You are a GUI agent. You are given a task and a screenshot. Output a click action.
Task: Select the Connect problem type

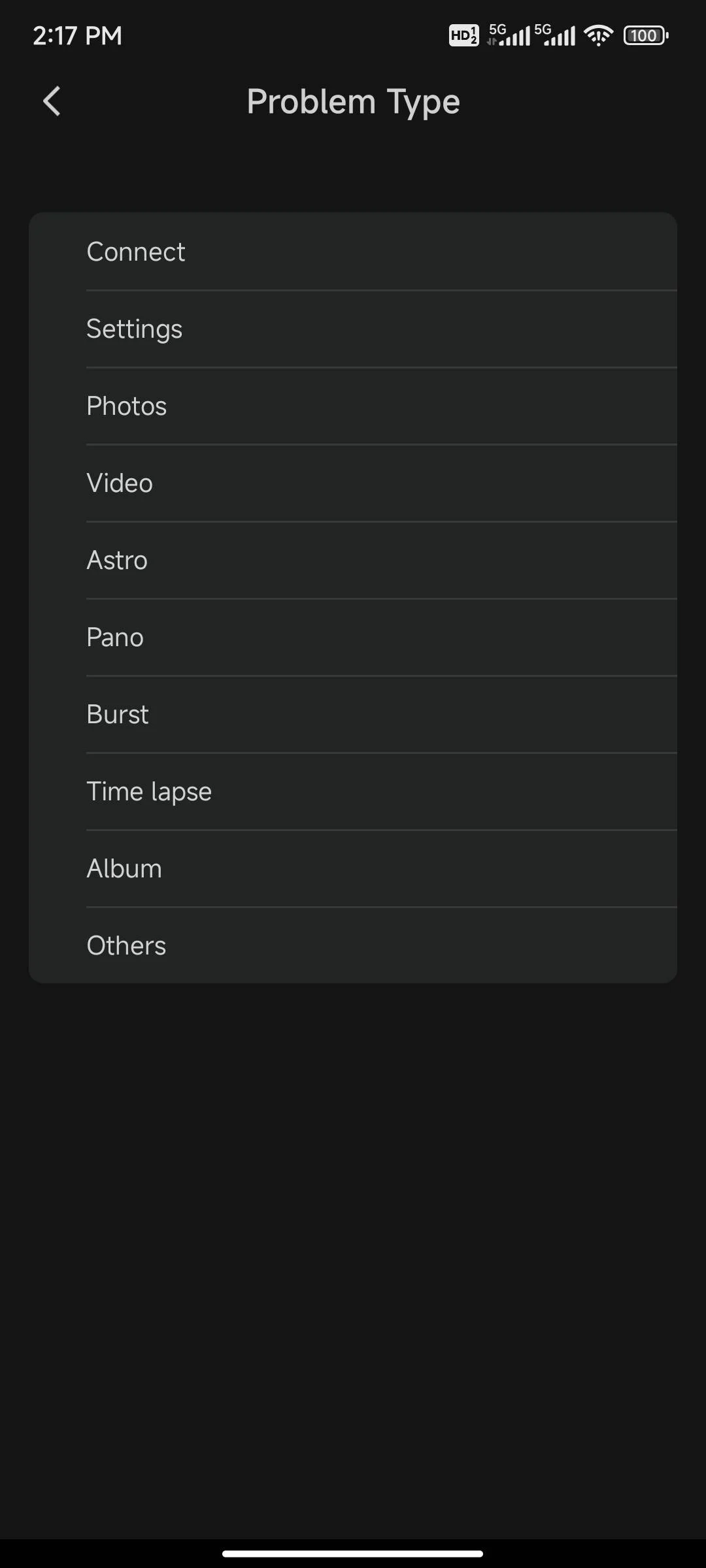pos(353,252)
